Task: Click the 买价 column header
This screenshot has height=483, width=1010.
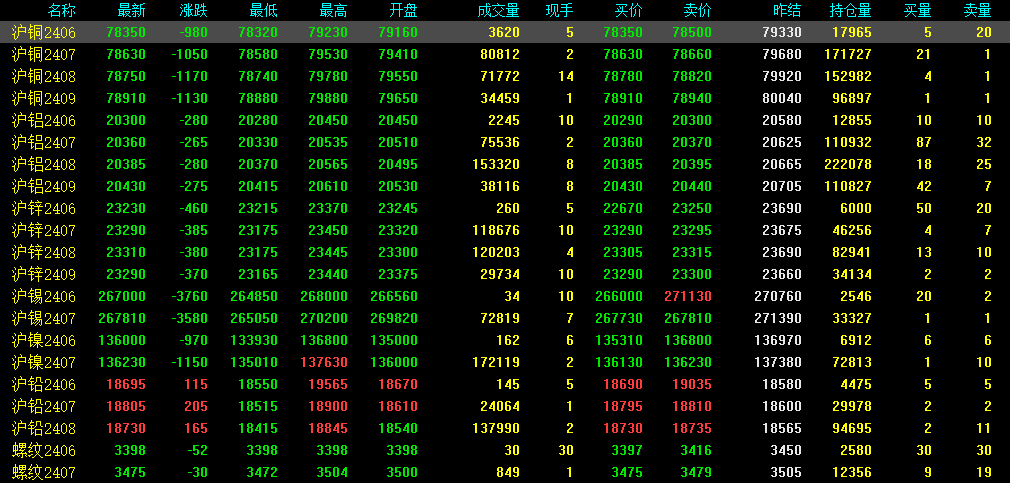Action: tap(629, 10)
